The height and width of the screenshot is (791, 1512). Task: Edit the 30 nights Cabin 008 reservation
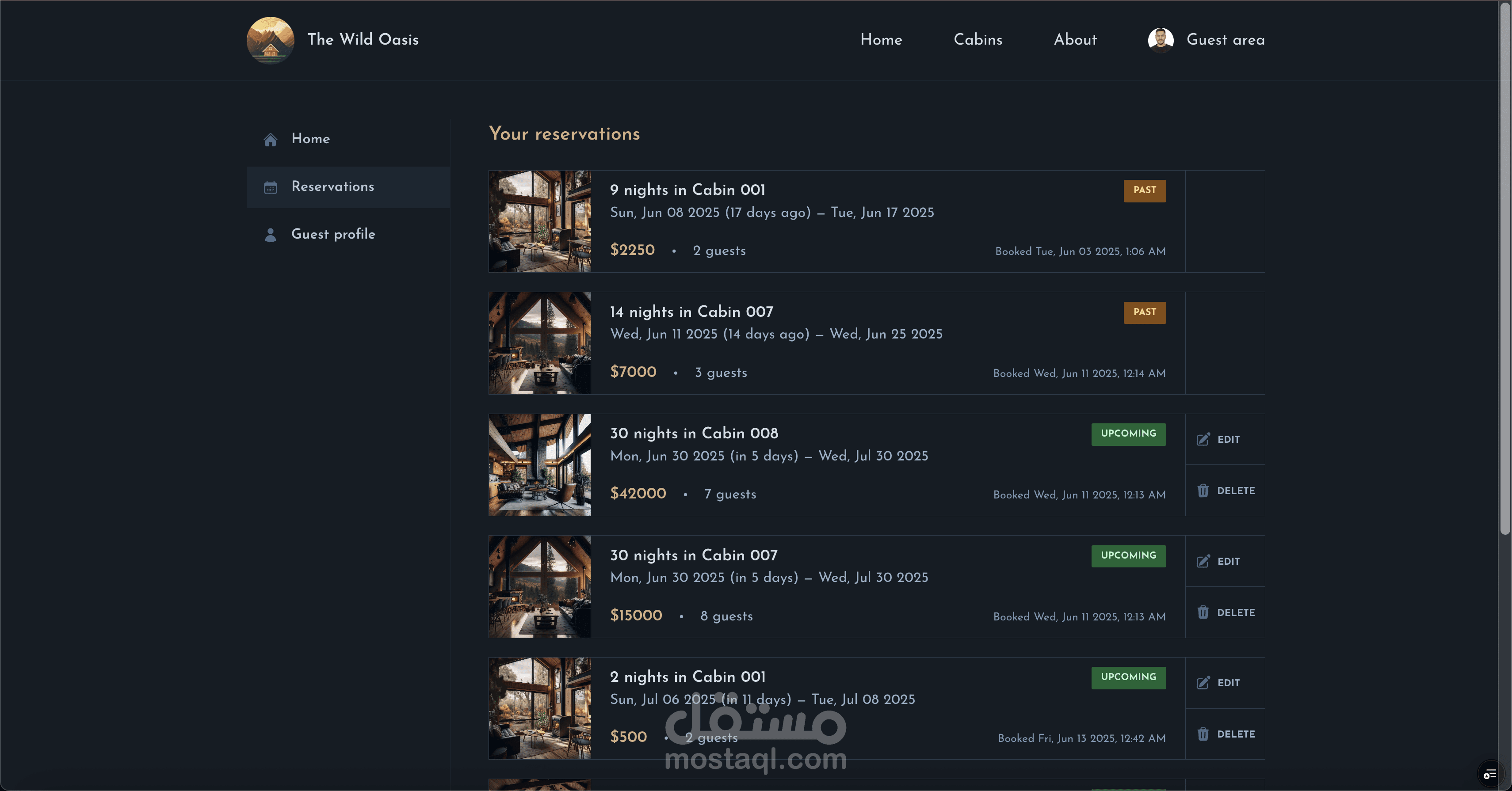[1225, 440]
